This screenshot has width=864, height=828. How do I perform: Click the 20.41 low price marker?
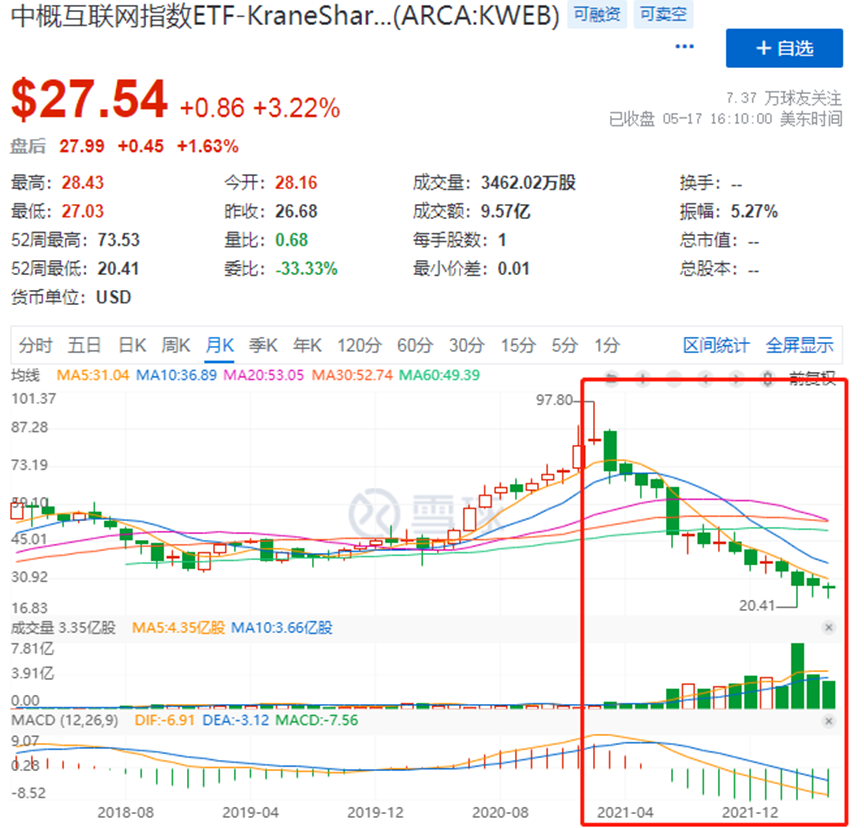(x=757, y=605)
